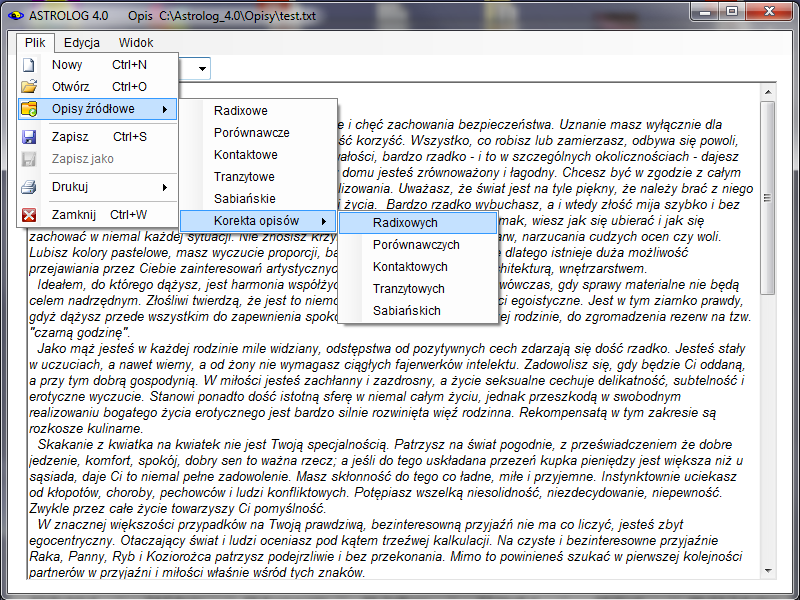The height and width of the screenshot is (600, 800).
Task: Click the line starting "rozkosze kulinarne"
Action: 86,429
